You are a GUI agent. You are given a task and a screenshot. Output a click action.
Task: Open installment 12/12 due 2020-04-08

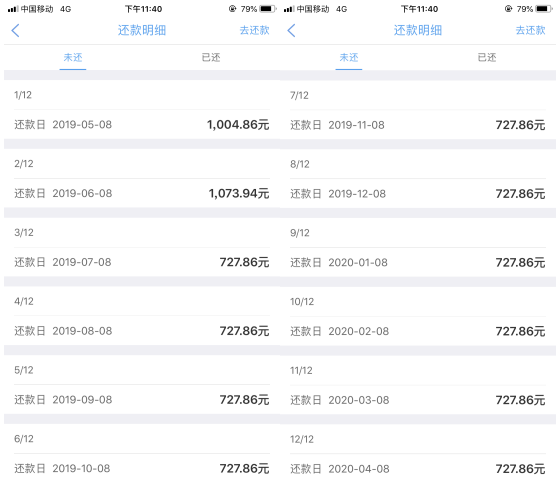(418, 454)
